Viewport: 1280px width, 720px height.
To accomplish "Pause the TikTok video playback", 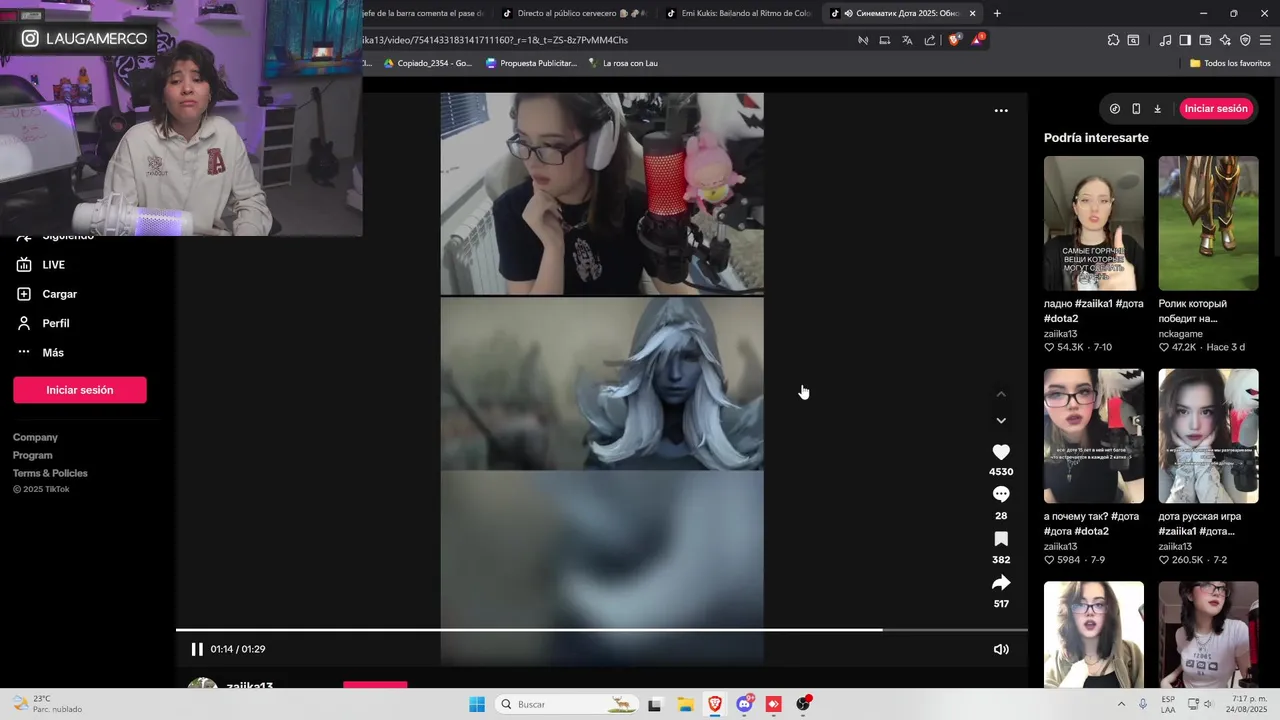I will 197,649.
